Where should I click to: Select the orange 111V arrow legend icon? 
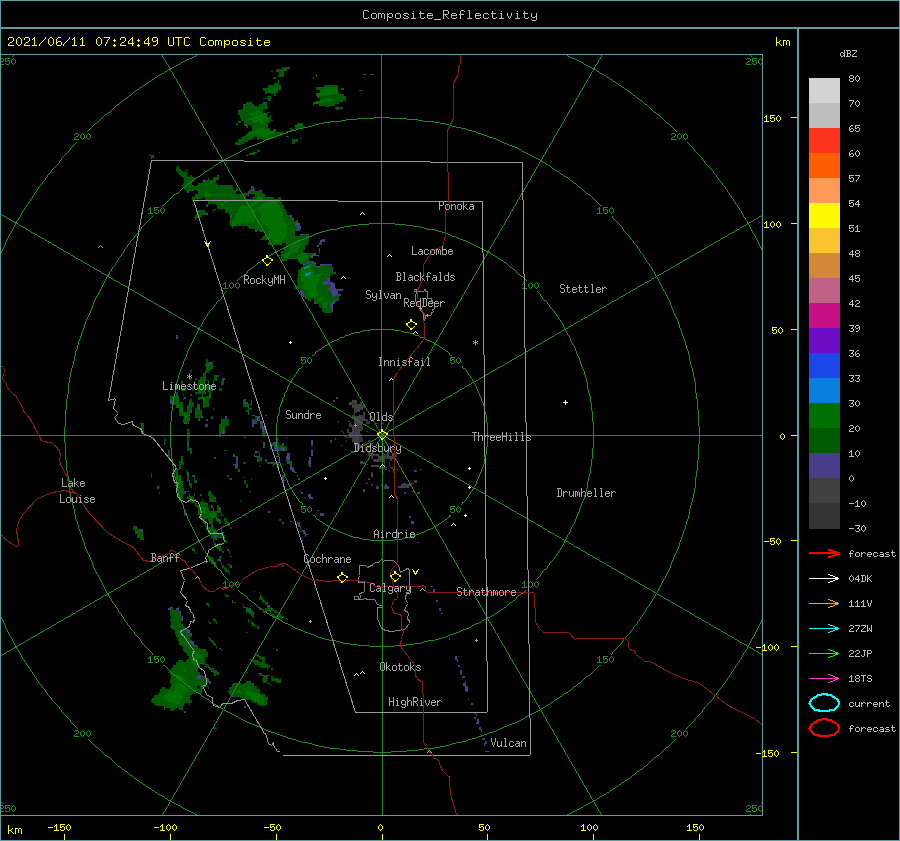[824, 603]
